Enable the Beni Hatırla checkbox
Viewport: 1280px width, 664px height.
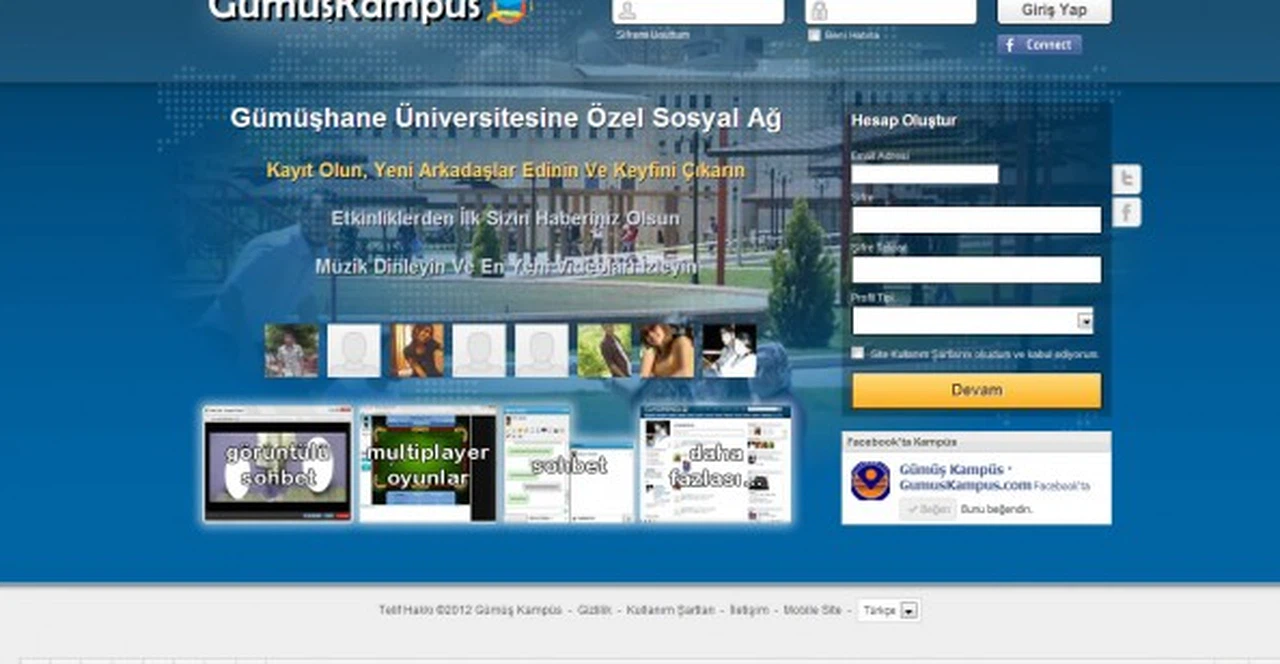(814, 35)
